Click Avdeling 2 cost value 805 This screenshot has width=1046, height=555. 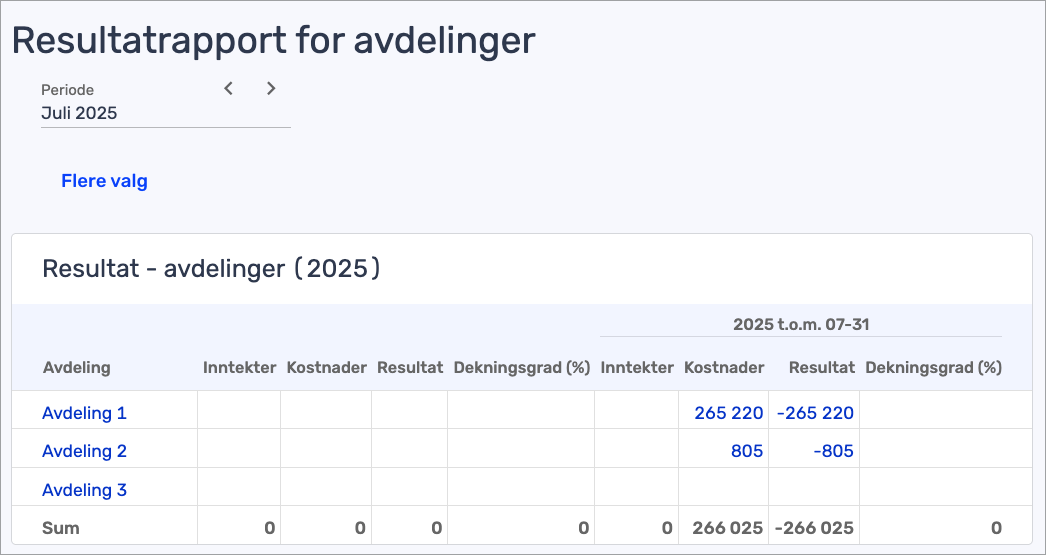(747, 451)
